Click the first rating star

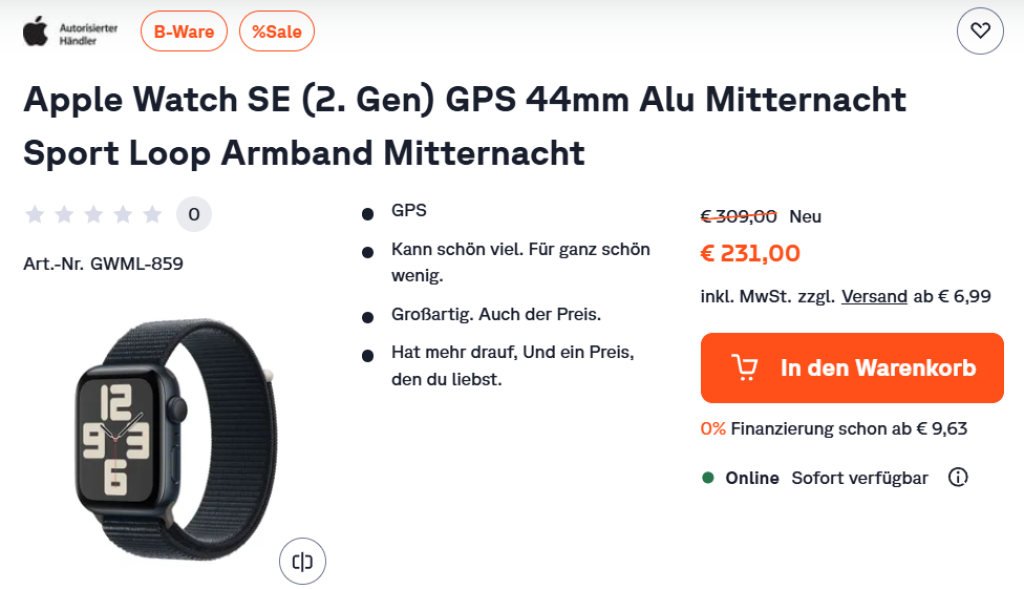35,214
